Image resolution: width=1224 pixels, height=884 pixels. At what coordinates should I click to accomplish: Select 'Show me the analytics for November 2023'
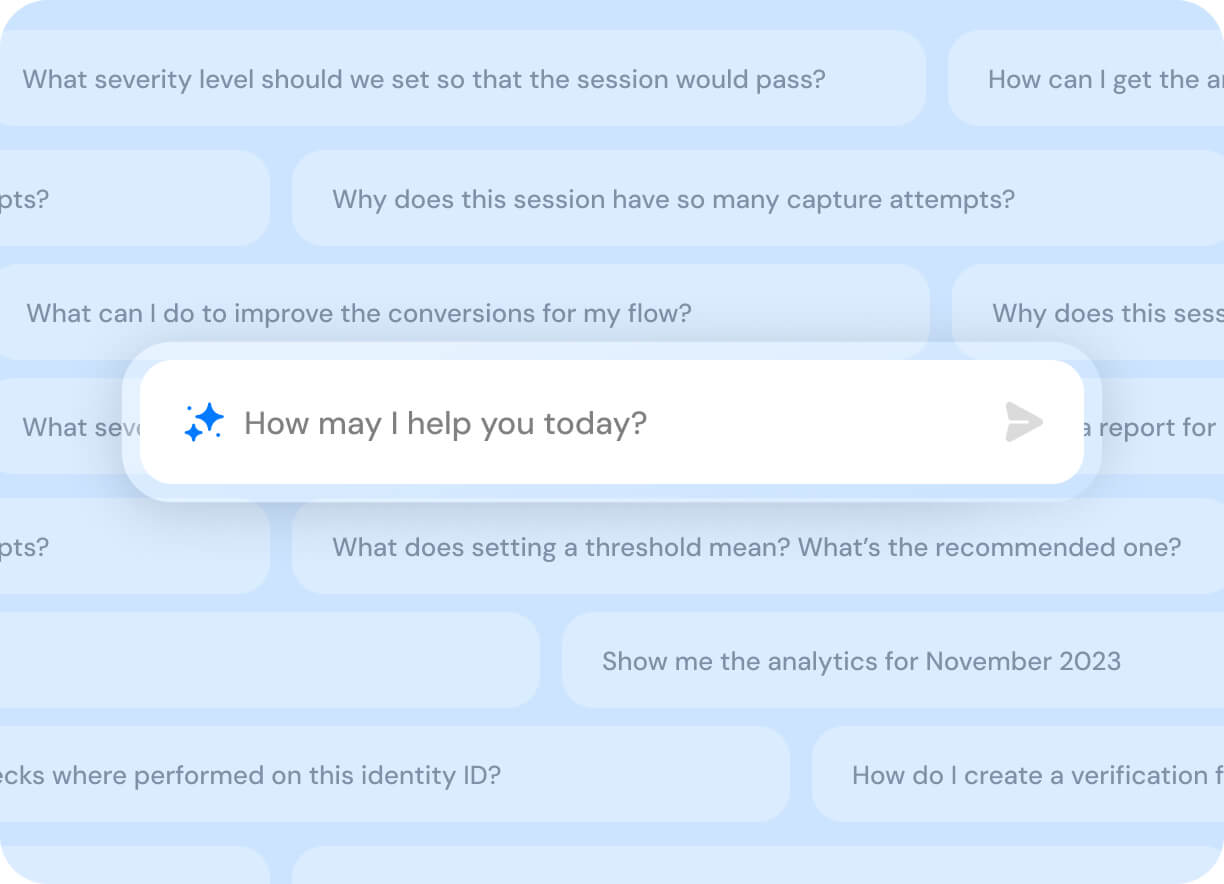861,661
